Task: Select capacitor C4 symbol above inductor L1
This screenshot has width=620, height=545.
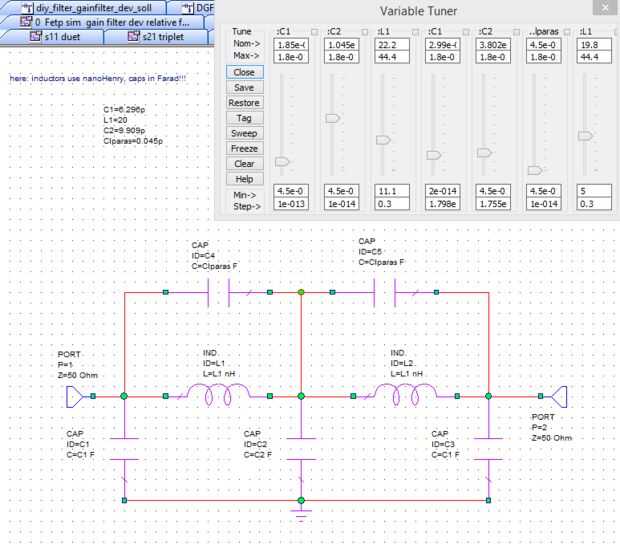Action: coord(218,293)
